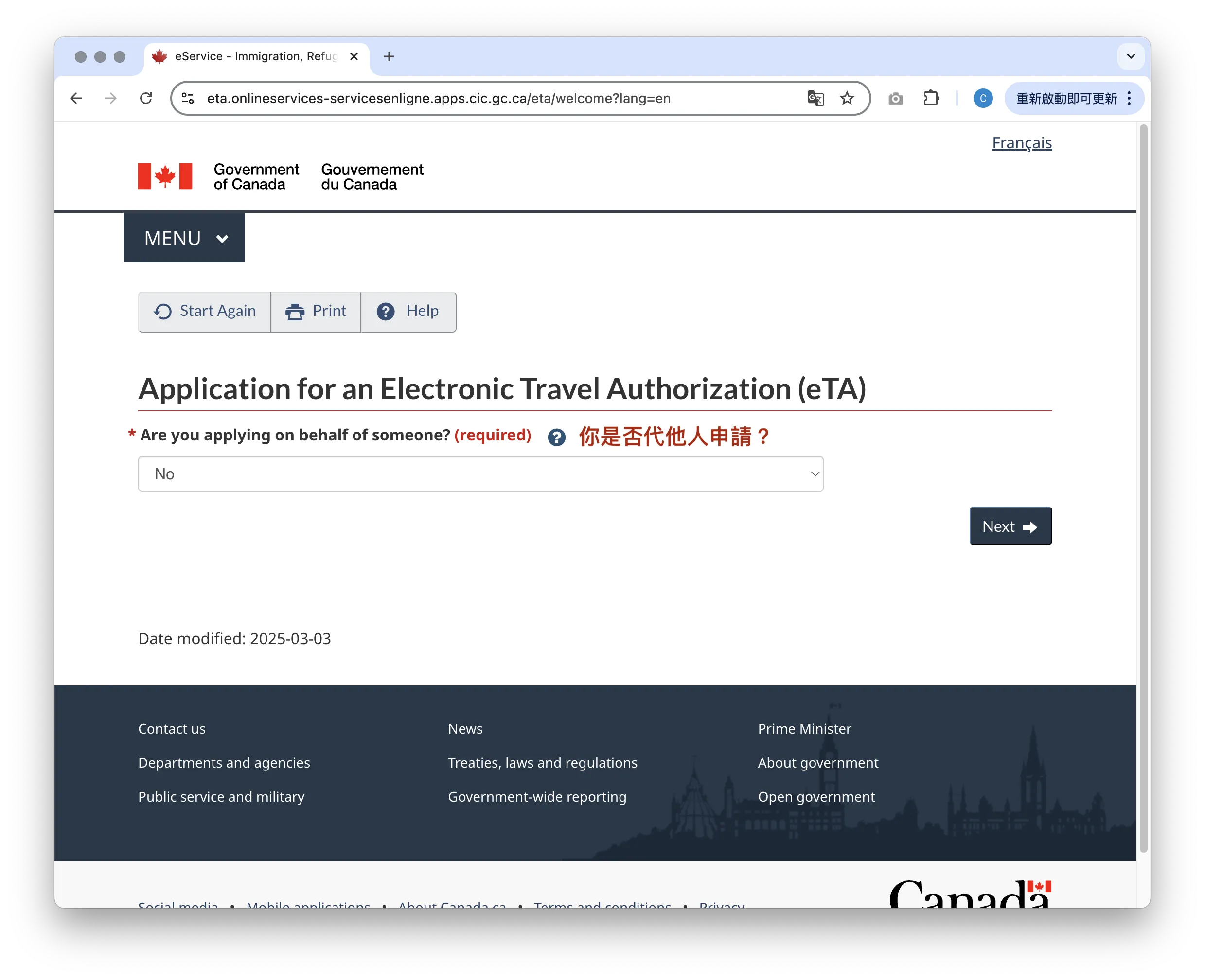Click the Start Again button
The image size is (1205, 980).
pyautogui.click(x=204, y=311)
